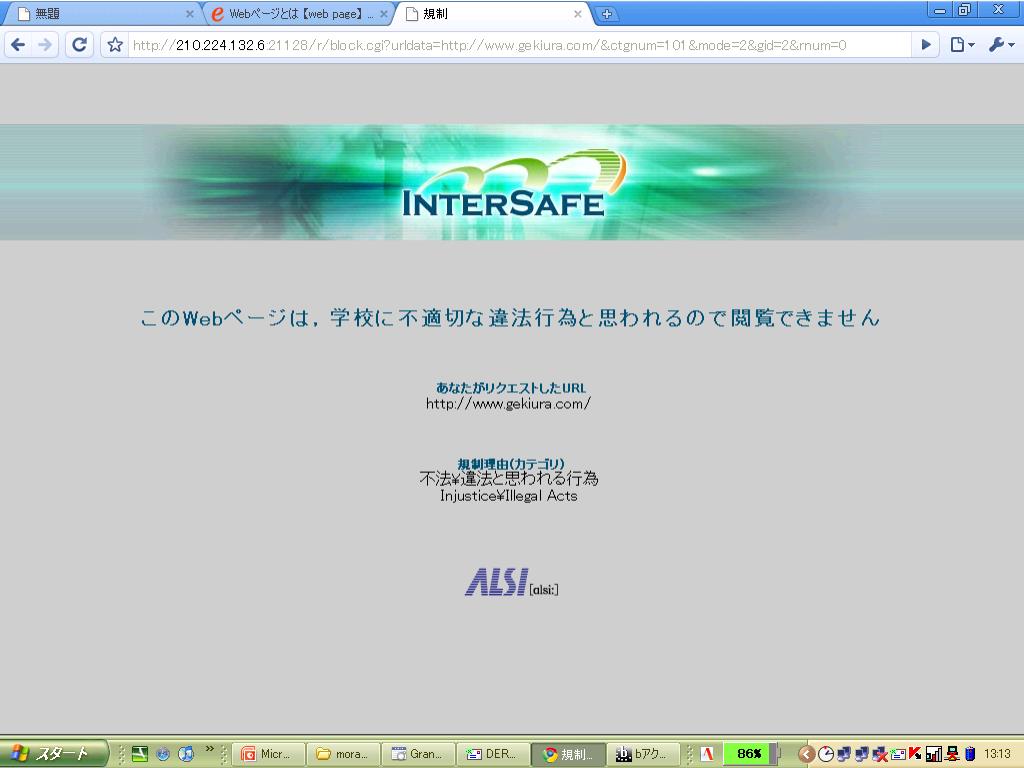
Task: Click the disconnected network tray icon with X
Action: 880,754
